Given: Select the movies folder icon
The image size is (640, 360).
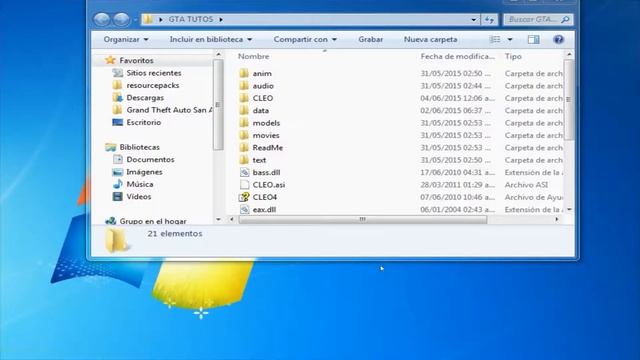Looking at the screenshot, I should point(244,135).
